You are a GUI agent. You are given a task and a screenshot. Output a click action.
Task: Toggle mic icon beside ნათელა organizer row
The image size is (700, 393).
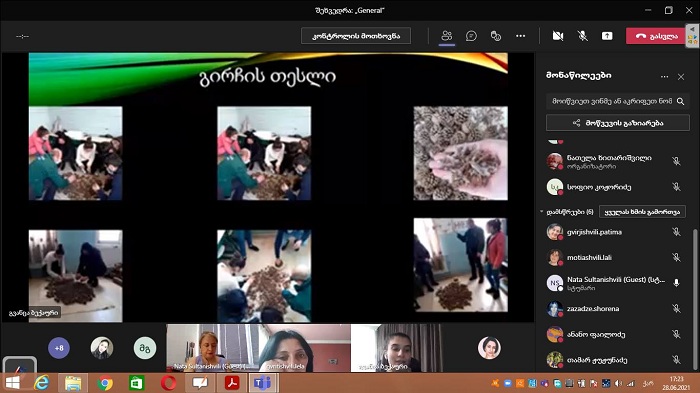pos(676,161)
